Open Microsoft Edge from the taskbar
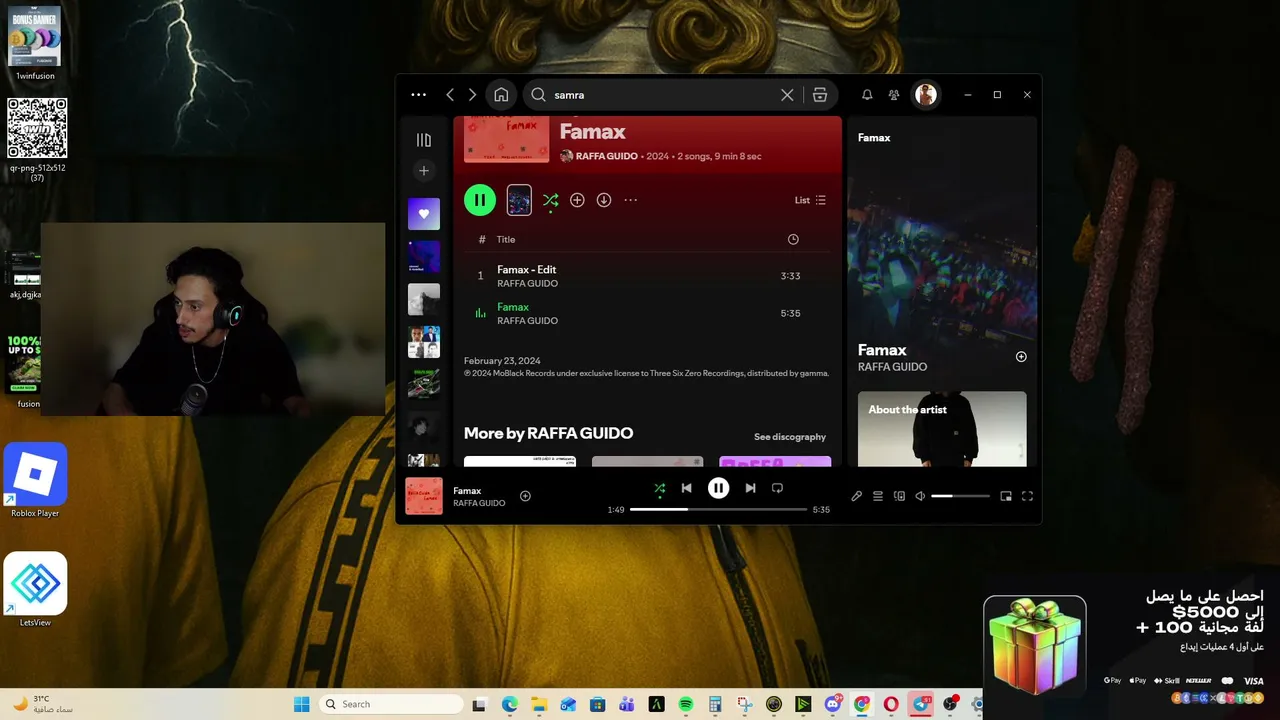The height and width of the screenshot is (720, 1280). tap(509, 704)
